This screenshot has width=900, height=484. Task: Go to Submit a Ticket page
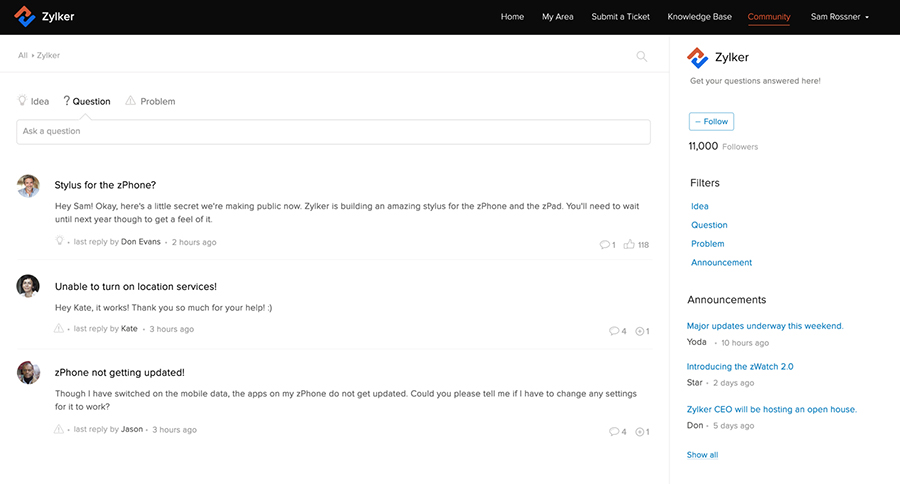(x=620, y=17)
